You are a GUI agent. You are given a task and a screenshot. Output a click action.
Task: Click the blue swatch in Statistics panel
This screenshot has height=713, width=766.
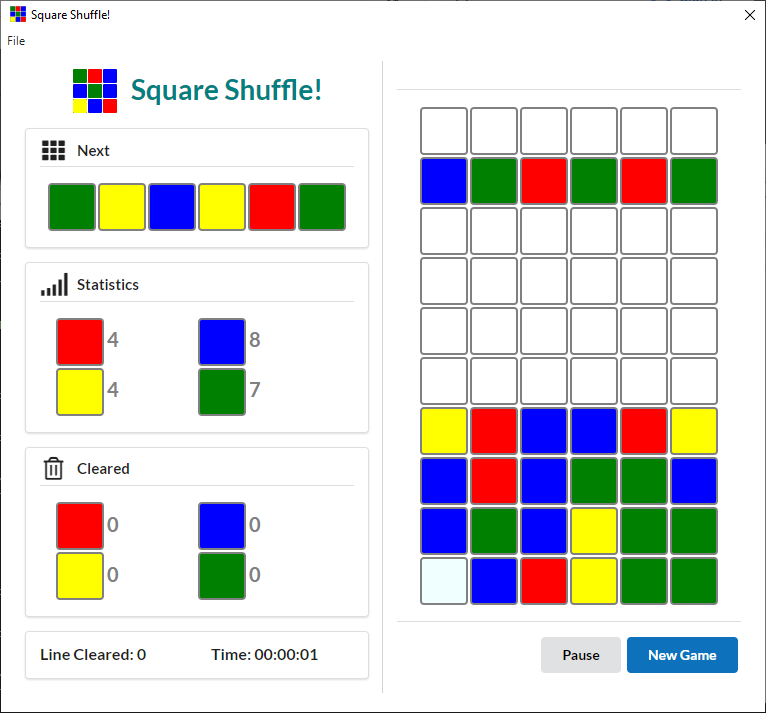222,341
